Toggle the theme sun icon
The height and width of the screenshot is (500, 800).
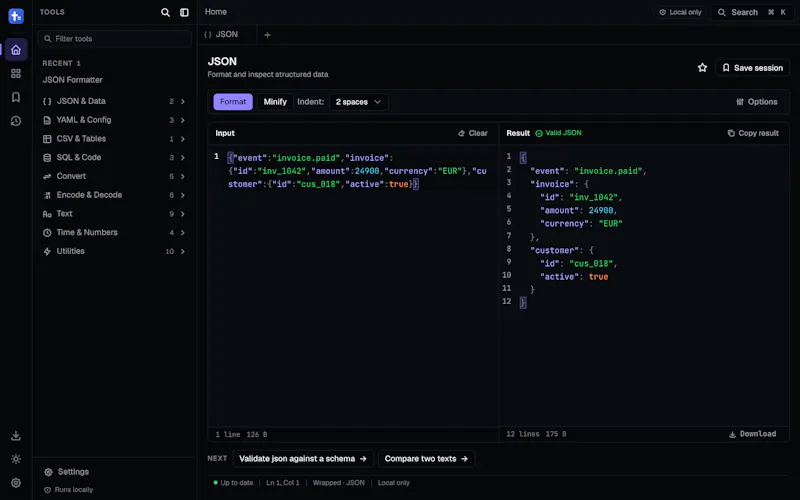coord(16,459)
